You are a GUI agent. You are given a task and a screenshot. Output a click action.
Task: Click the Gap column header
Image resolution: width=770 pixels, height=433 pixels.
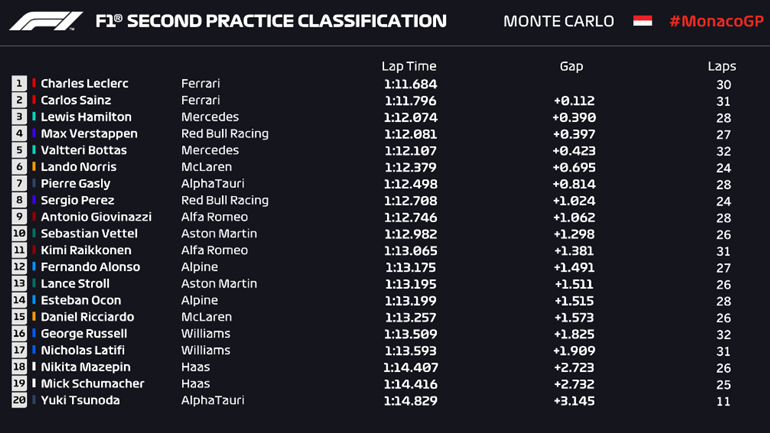coord(571,66)
